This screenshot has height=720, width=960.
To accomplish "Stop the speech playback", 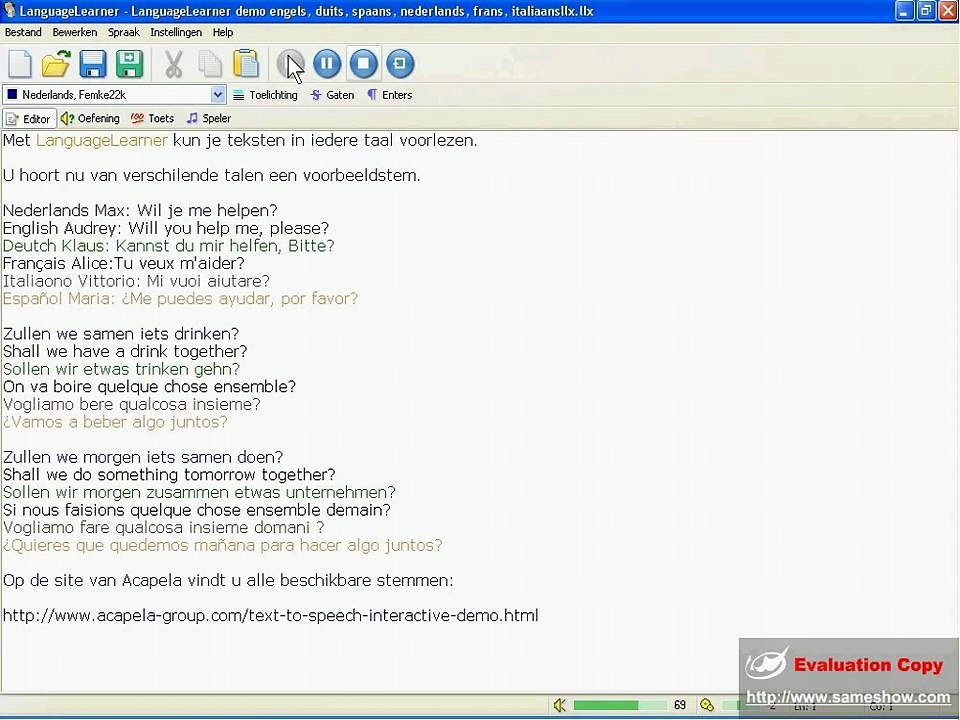I will [x=364, y=64].
